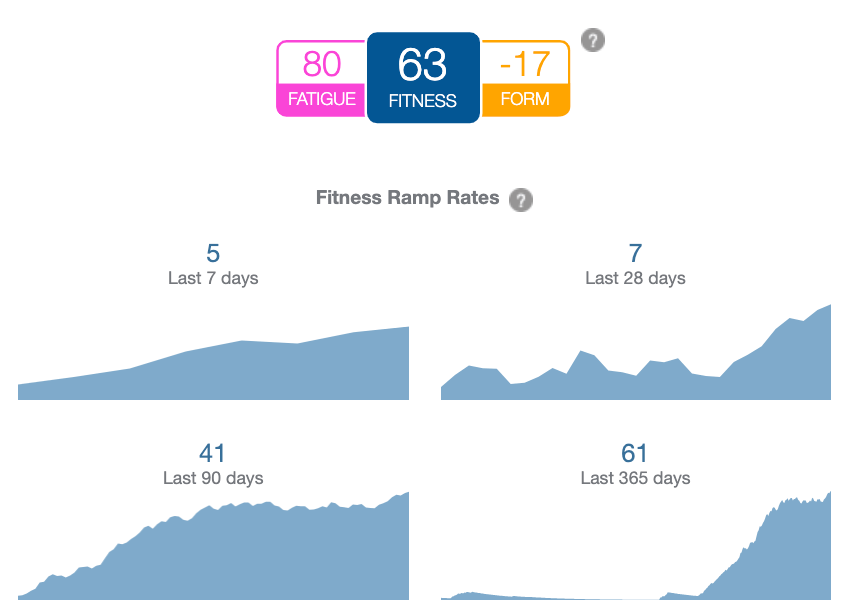Viewport: 846px width, 612px height.
Task: Select the "Last 7 days" label
Action: [x=213, y=278]
